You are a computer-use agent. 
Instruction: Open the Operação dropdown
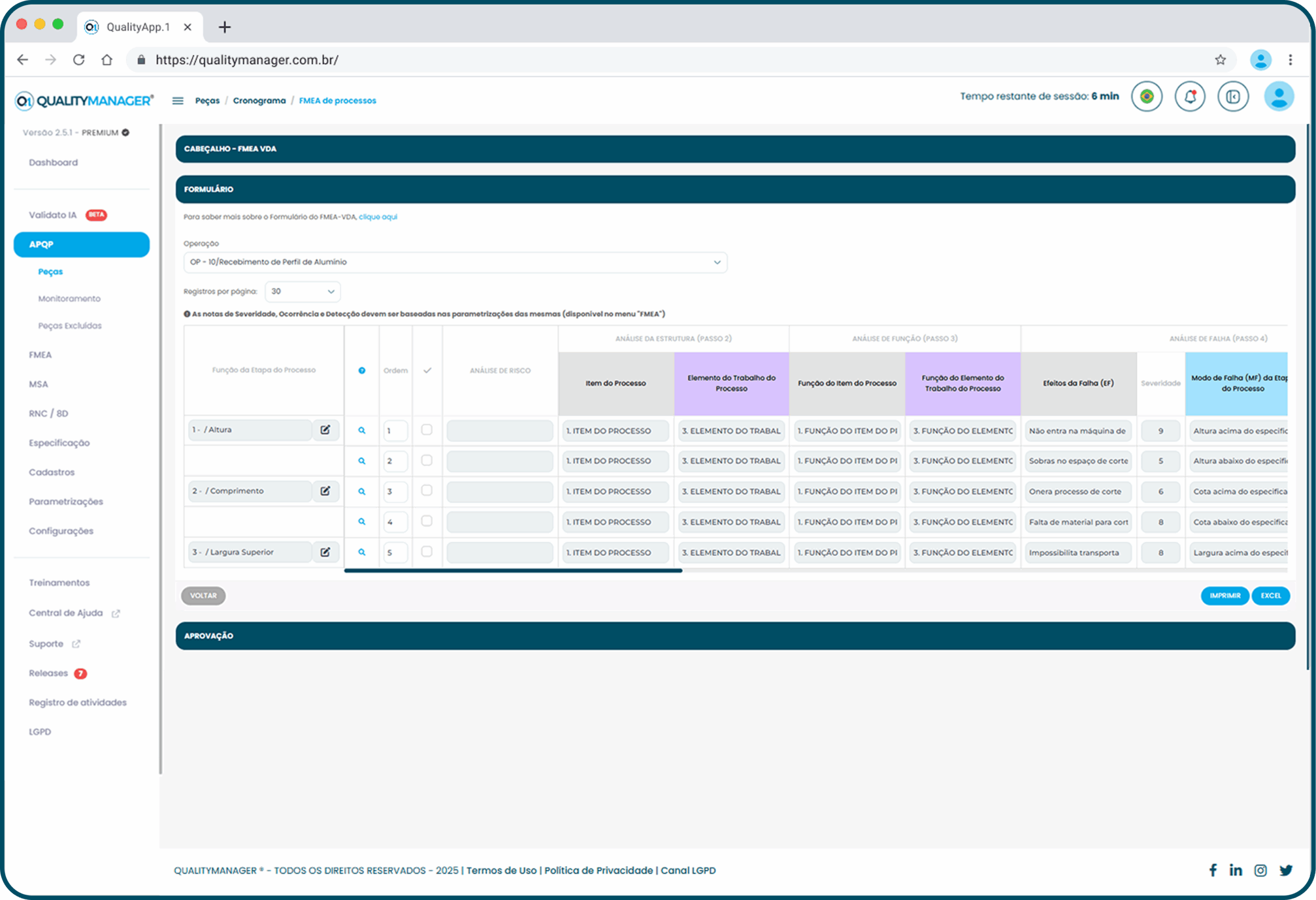point(455,262)
